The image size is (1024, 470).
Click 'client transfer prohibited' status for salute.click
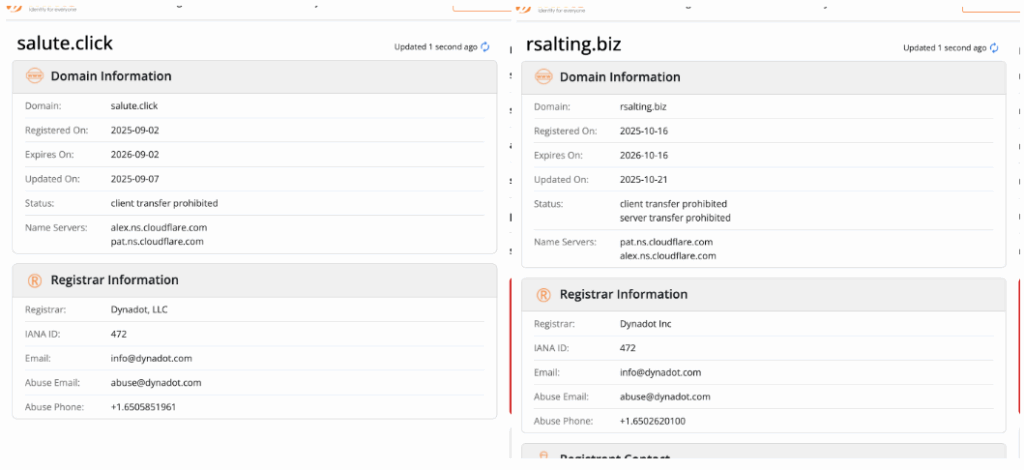coord(164,203)
